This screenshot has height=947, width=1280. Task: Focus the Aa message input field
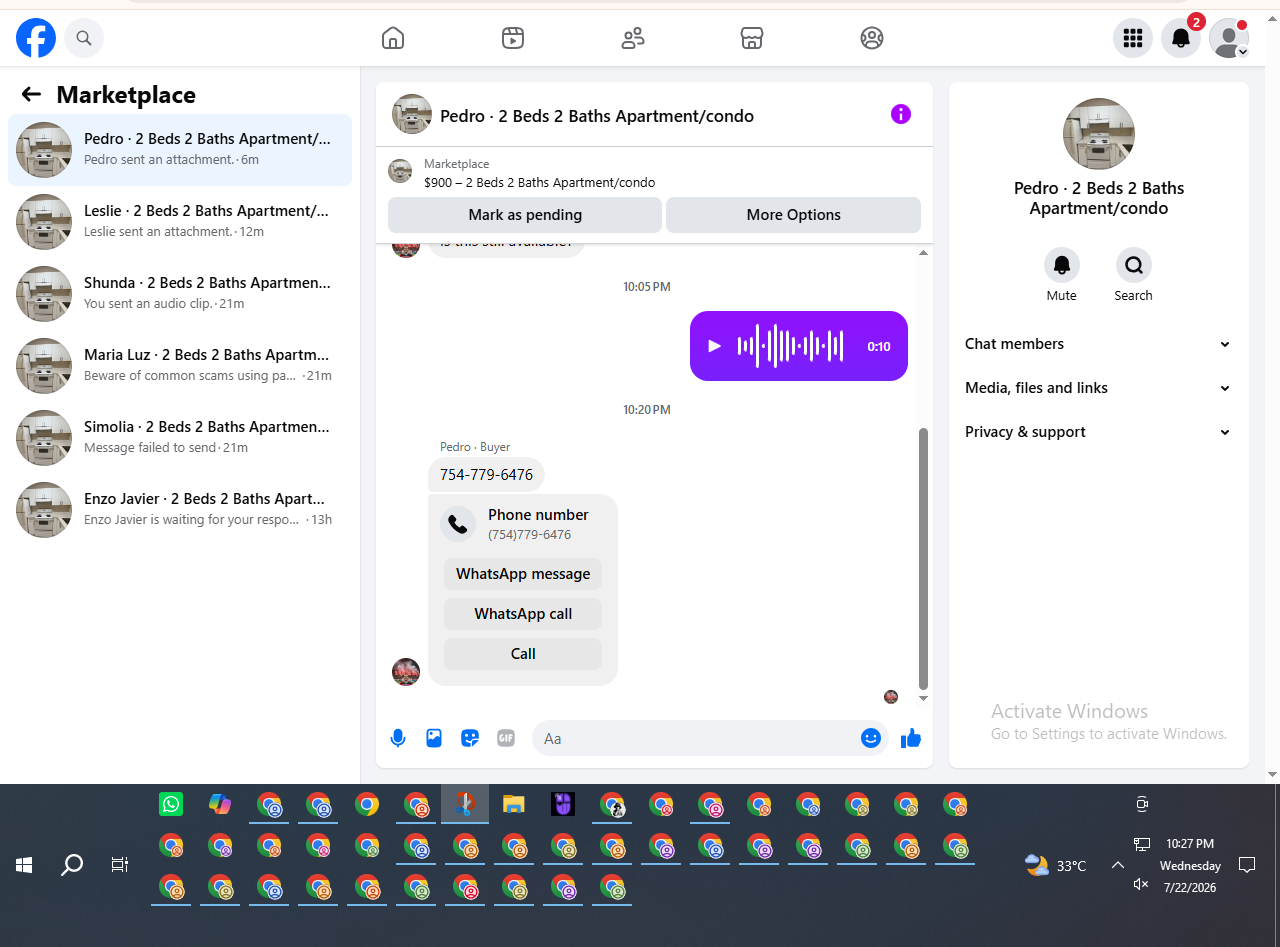click(696, 738)
